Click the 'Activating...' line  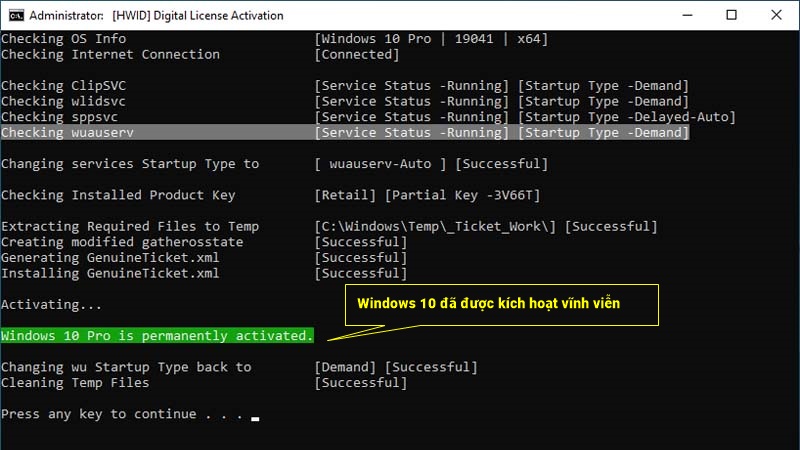click(52, 305)
